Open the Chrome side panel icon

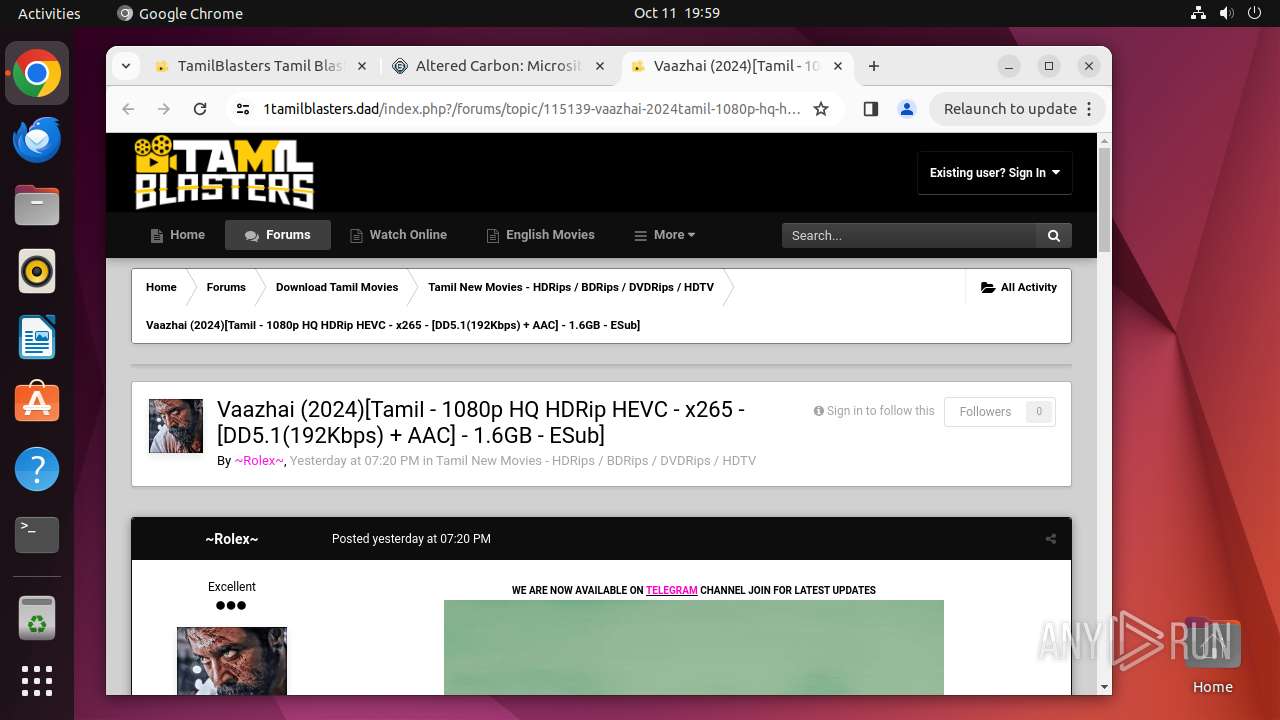tap(870, 109)
